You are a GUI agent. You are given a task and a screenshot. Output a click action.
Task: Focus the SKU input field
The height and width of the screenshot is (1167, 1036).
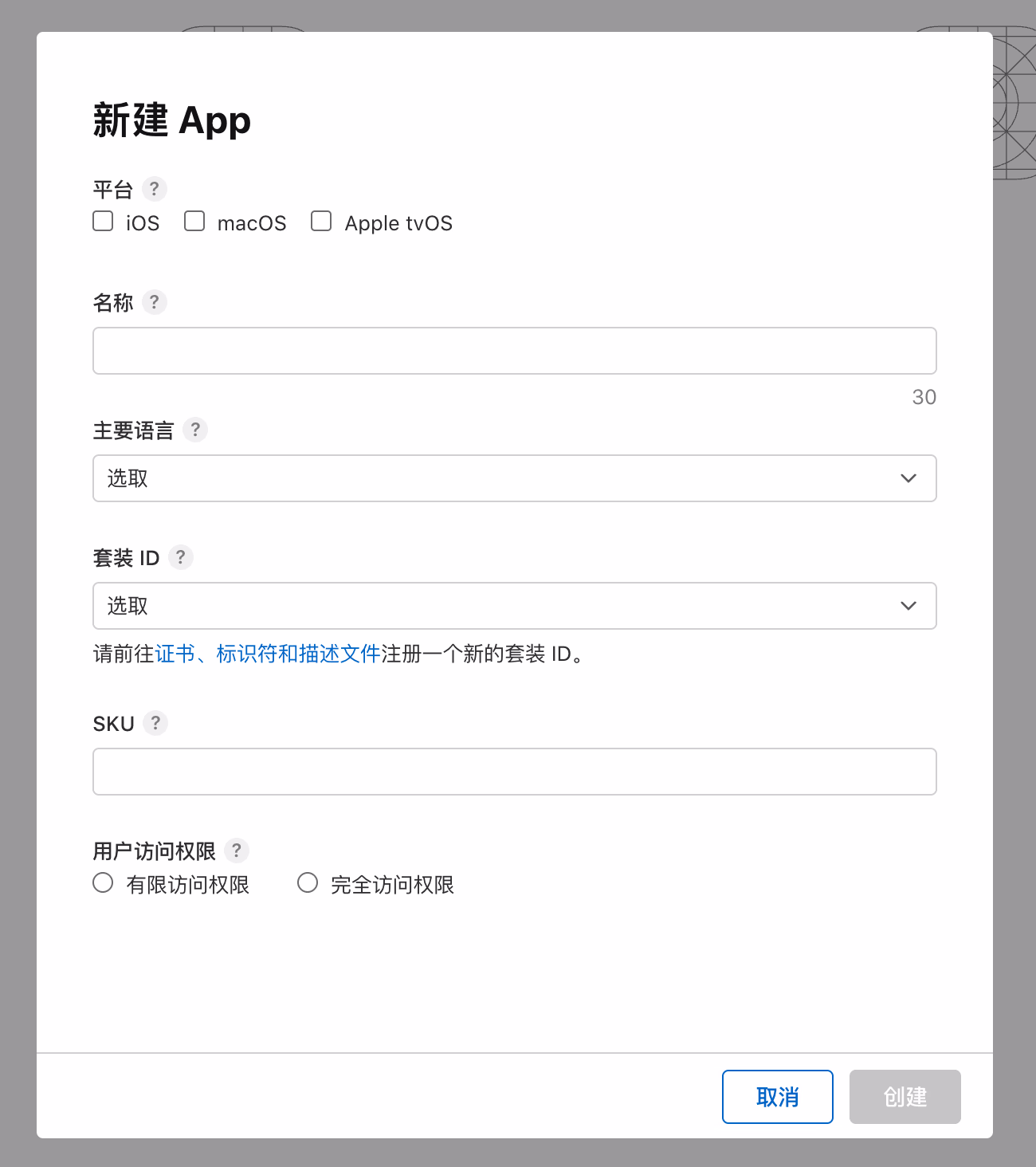click(514, 772)
